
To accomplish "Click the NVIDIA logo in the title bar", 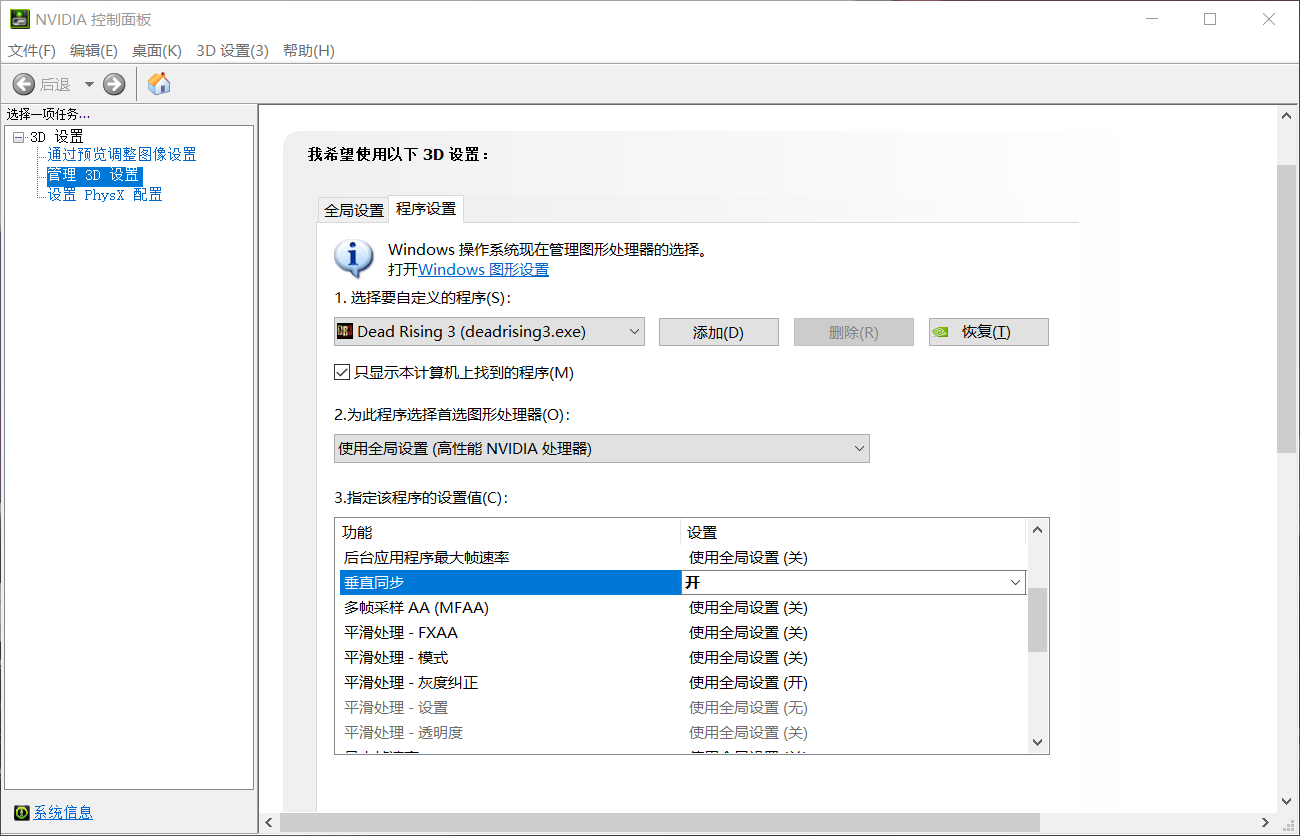I will click(19, 19).
